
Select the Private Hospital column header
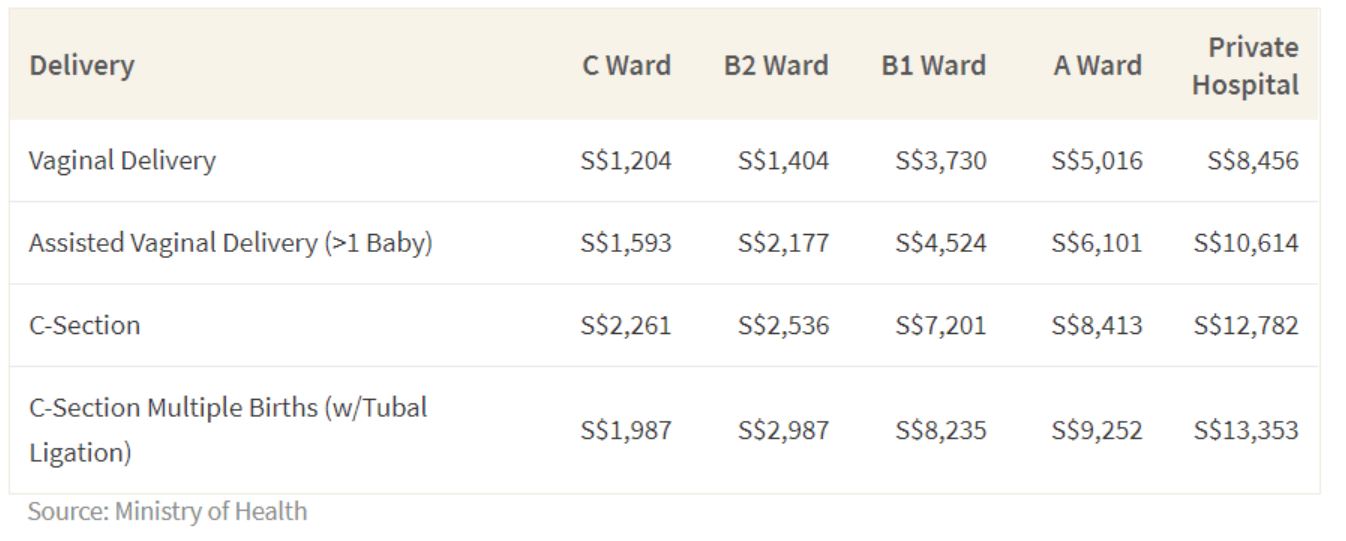(x=1245, y=66)
